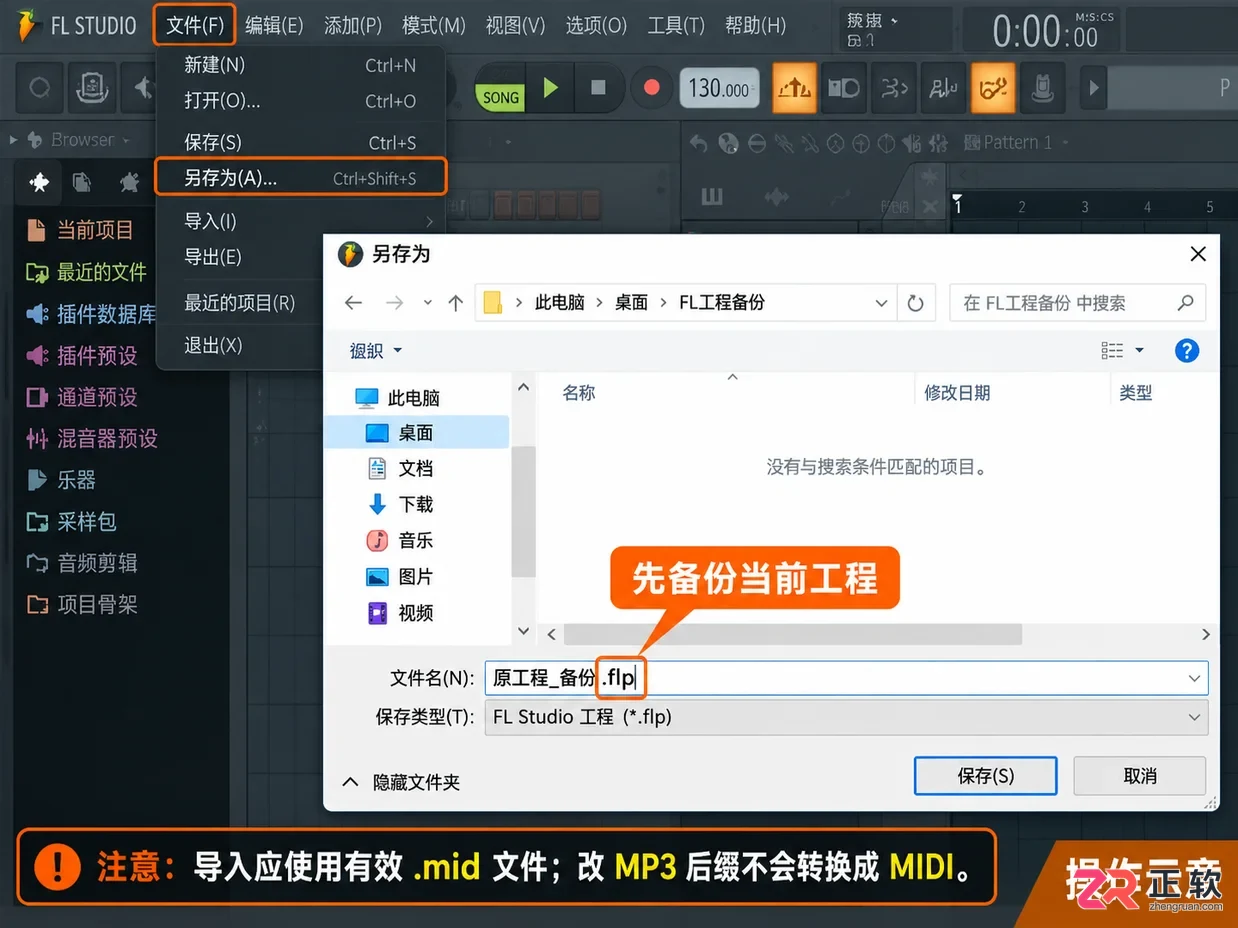Open 采样包 folder in the Browser
1238x928 pixels.
tap(71, 521)
